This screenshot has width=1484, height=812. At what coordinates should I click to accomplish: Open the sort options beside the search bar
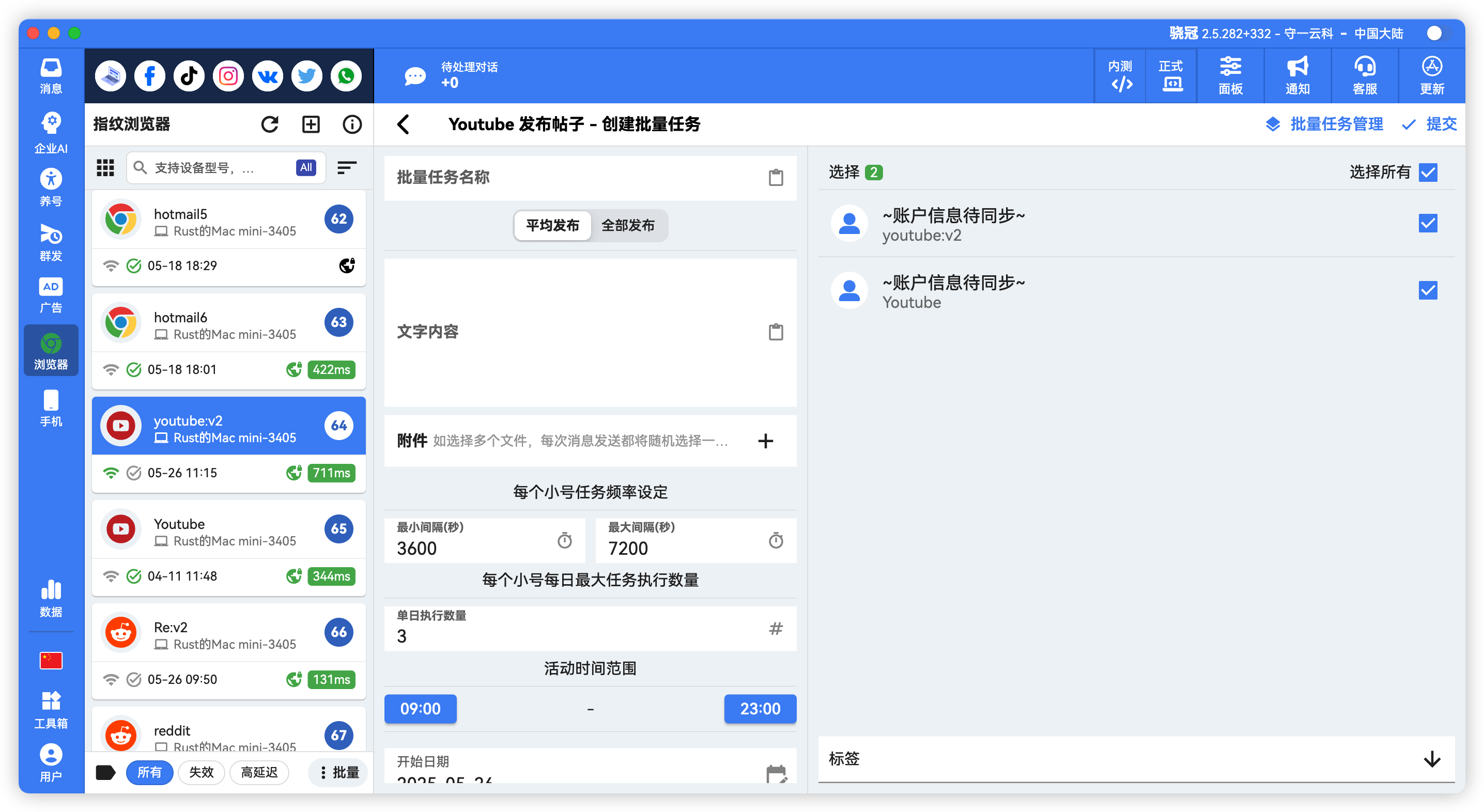coord(346,167)
